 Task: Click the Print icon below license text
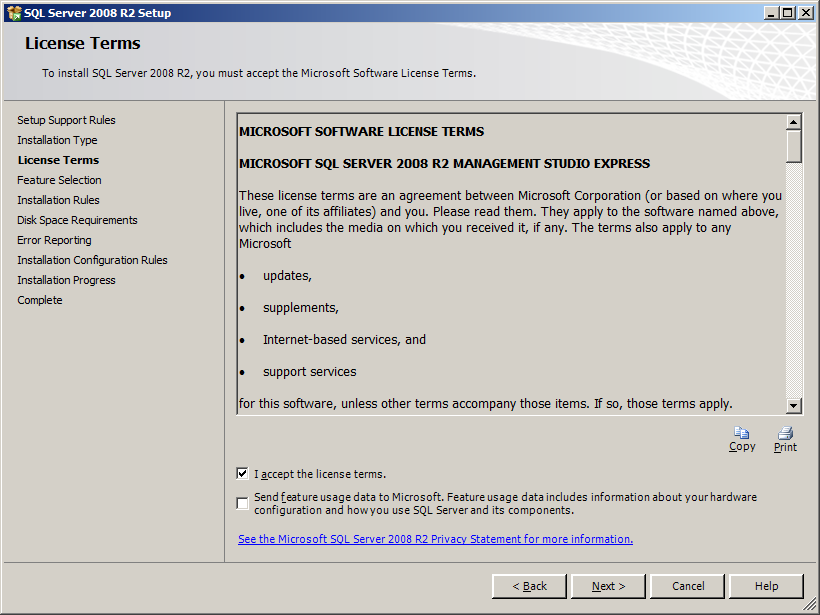(x=785, y=433)
